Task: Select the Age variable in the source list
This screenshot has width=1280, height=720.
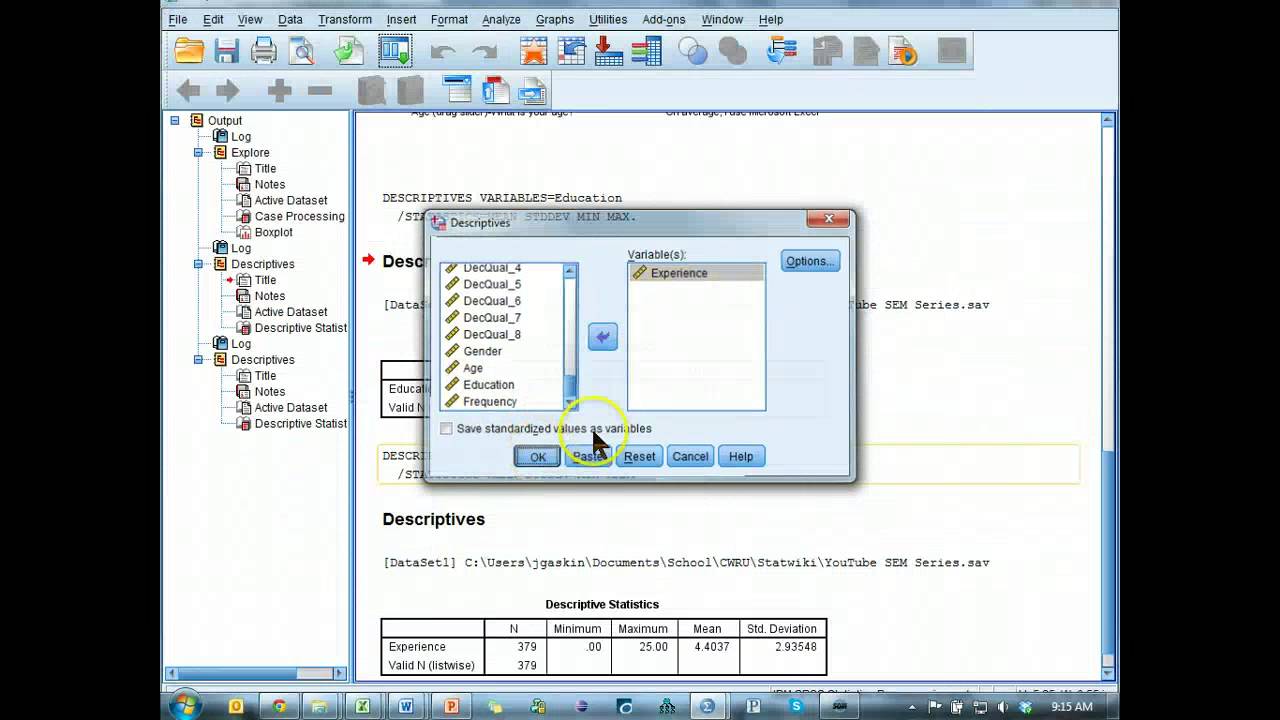Action: (473, 368)
